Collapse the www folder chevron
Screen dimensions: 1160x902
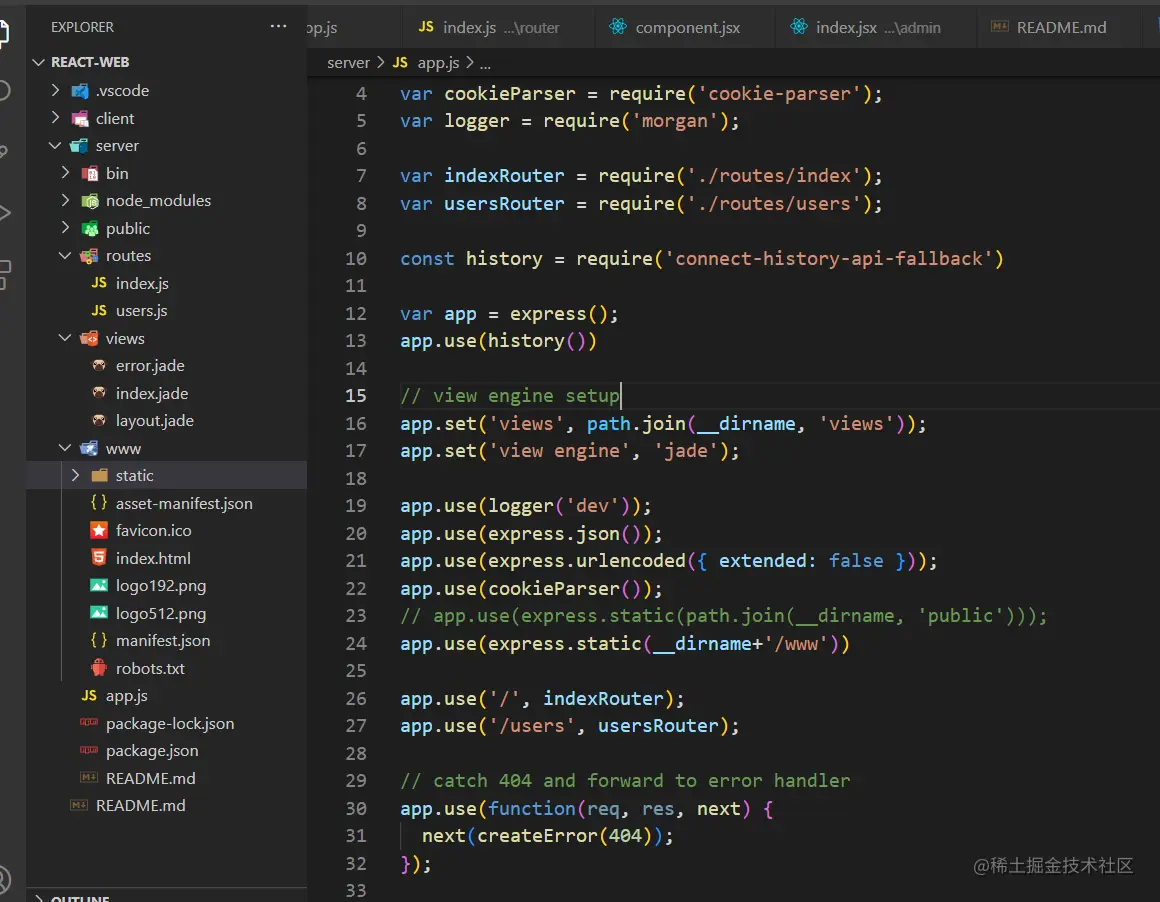click(66, 448)
